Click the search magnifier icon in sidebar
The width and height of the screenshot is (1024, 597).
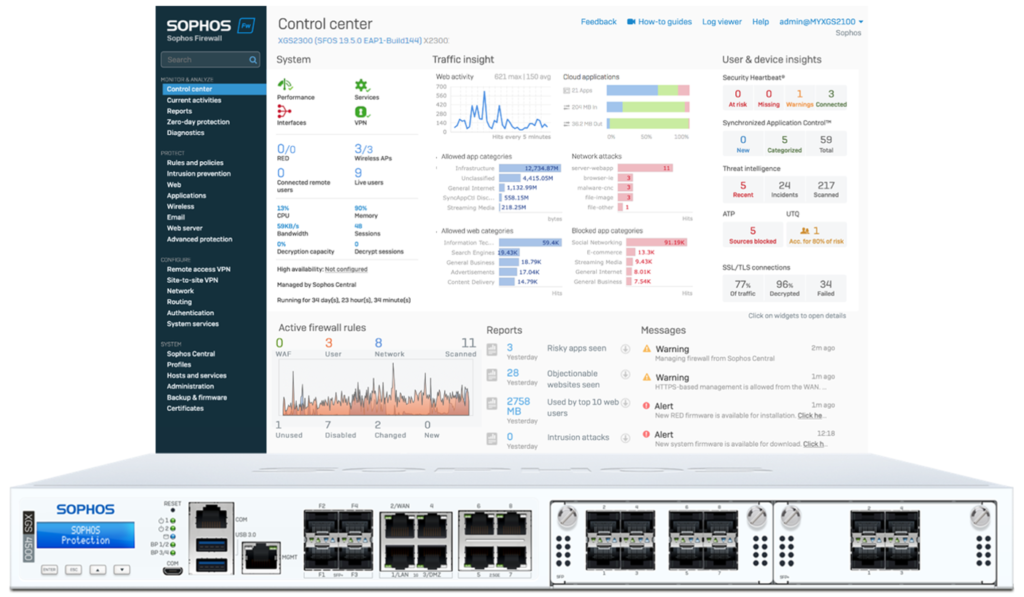point(253,60)
